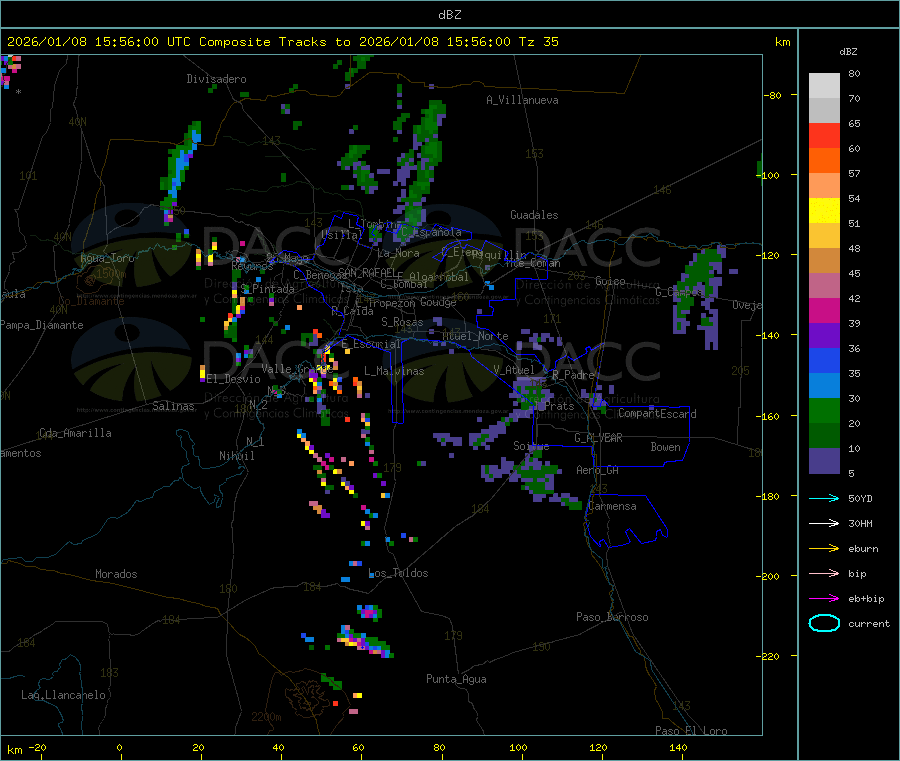Viewport: 900px width, 761px height.
Task: Click the blue echo band northwest of Agua_Toro
Action: pyautogui.click(x=181, y=166)
